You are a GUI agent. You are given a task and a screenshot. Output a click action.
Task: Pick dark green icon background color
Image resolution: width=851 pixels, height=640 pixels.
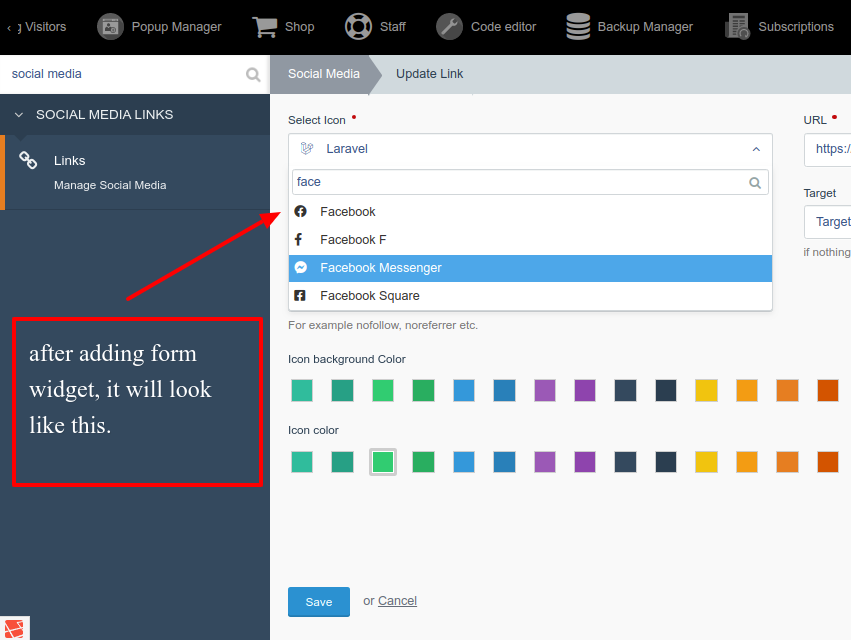coord(423,390)
